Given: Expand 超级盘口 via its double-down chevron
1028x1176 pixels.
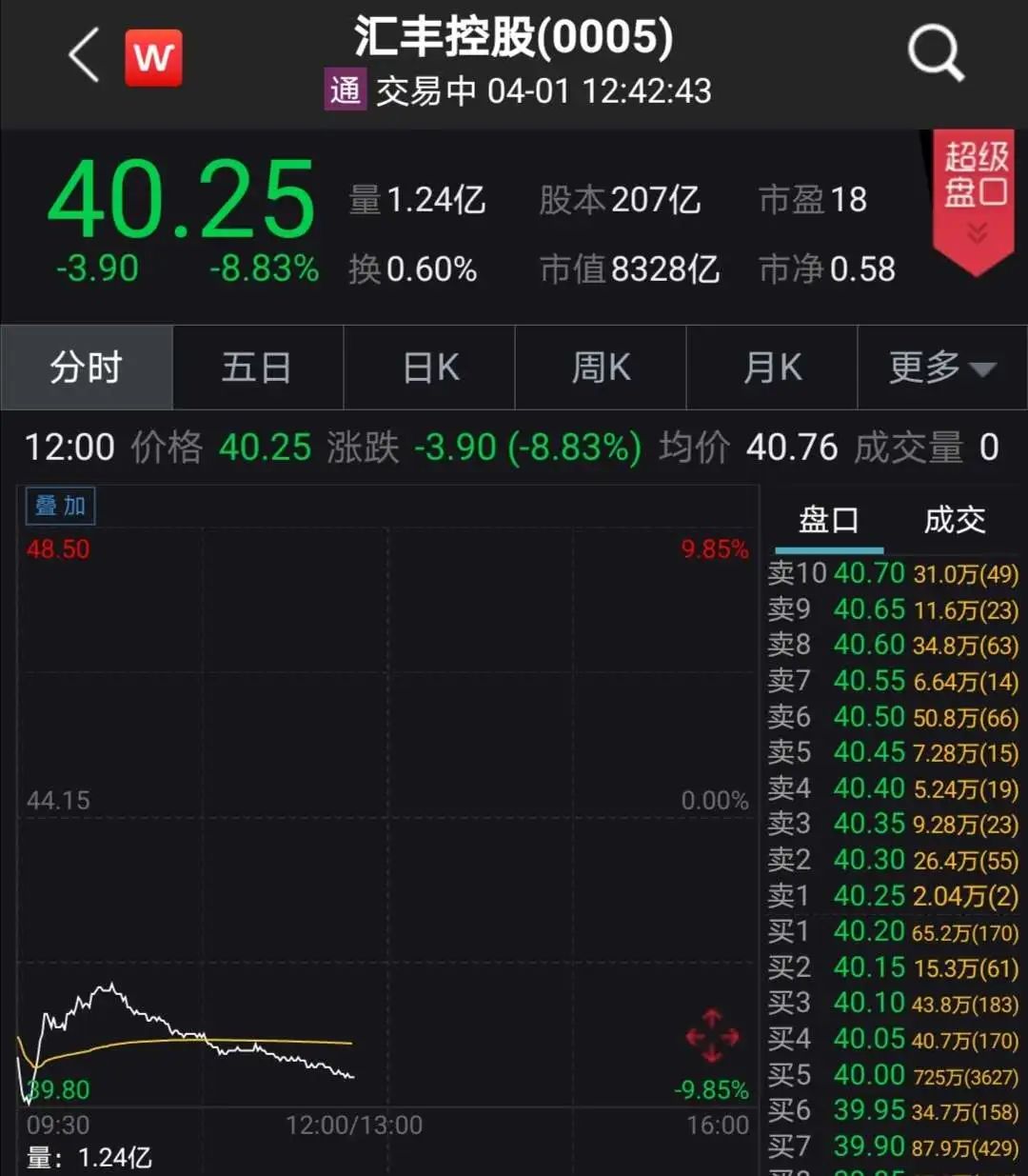Looking at the screenshot, I should 974,229.
